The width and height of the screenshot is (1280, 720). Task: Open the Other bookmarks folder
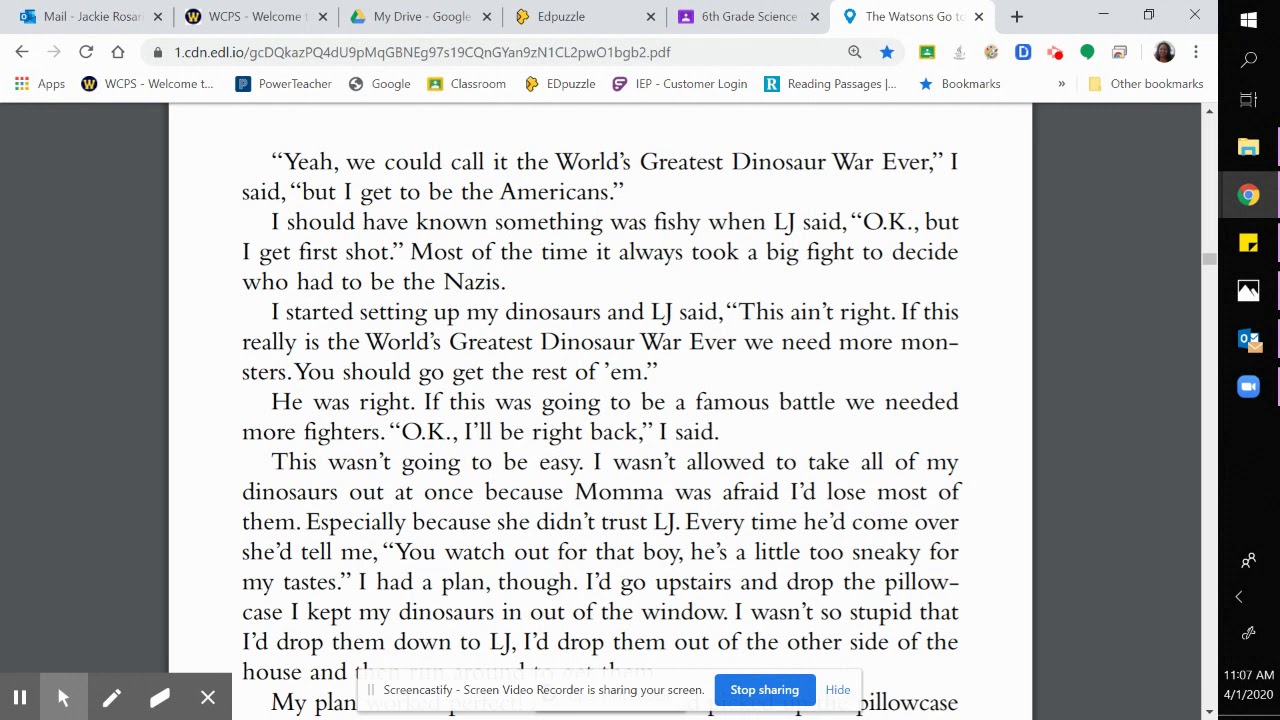[1145, 84]
